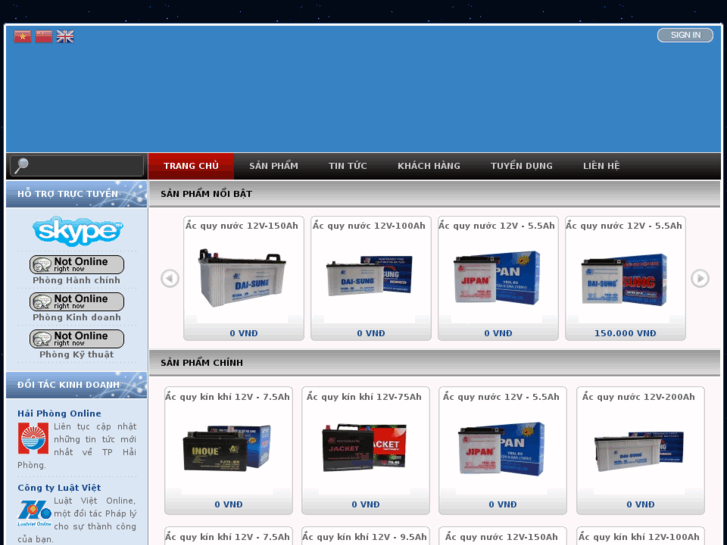Image resolution: width=727 pixels, height=545 pixels.
Task: Click title Ắc quy kín khí 12V-75Ah
Action: [364, 397]
